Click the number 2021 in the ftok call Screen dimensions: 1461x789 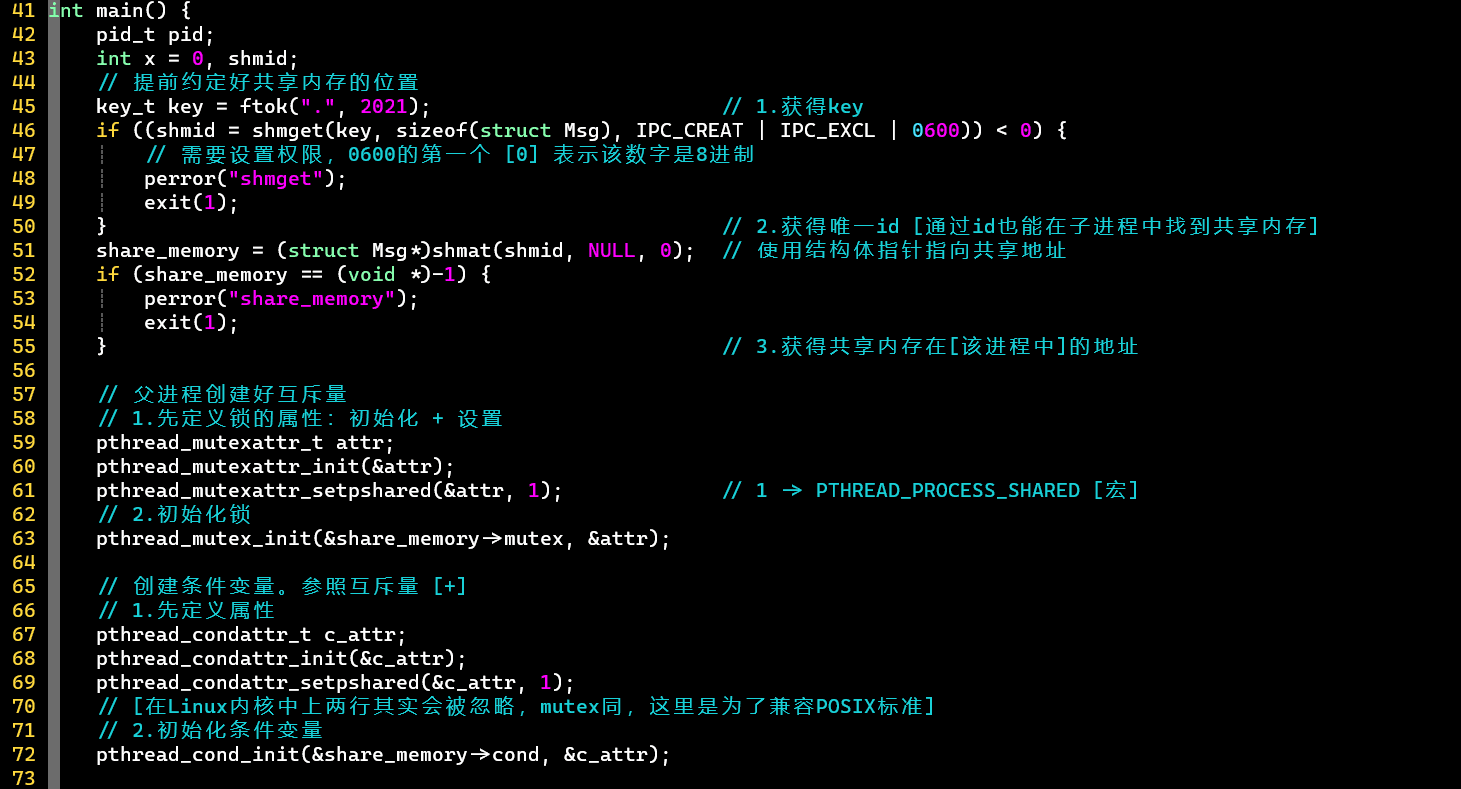tap(384, 107)
